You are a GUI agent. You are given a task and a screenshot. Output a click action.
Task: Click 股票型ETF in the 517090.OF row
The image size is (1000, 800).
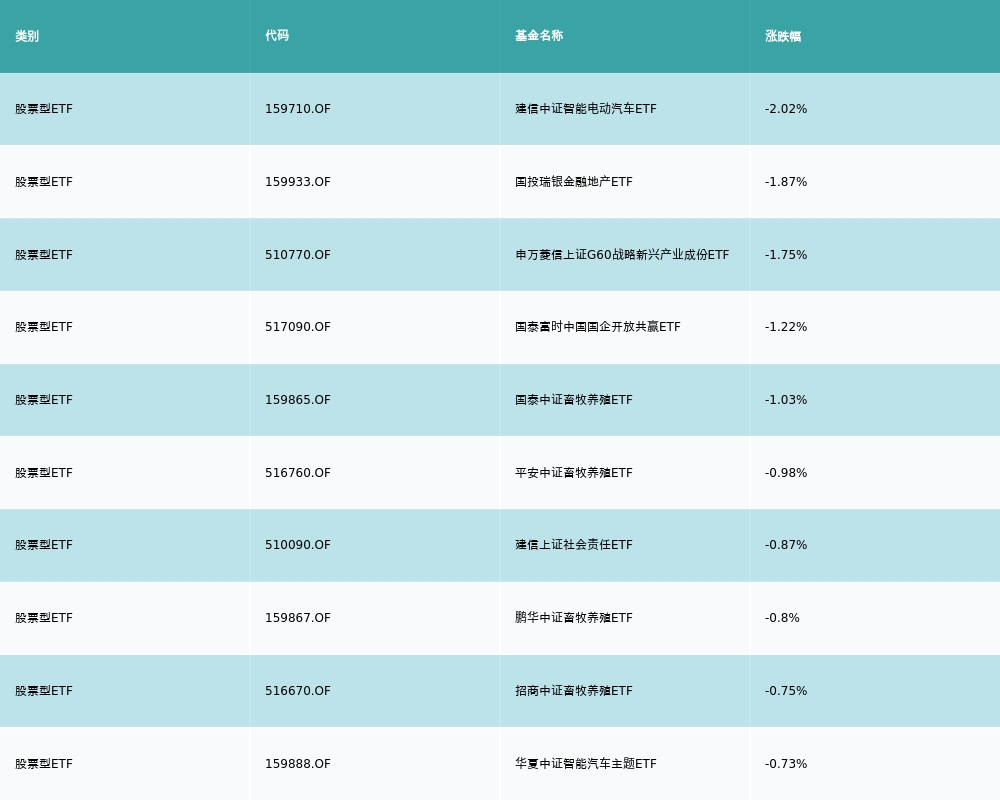[44, 327]
